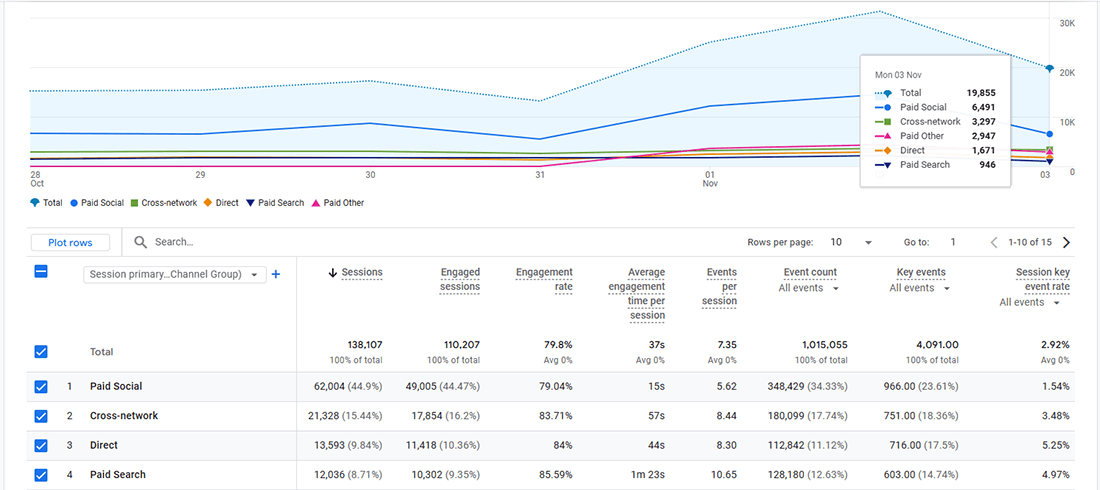Click Total legend item below chart

[x=46, y=203]
